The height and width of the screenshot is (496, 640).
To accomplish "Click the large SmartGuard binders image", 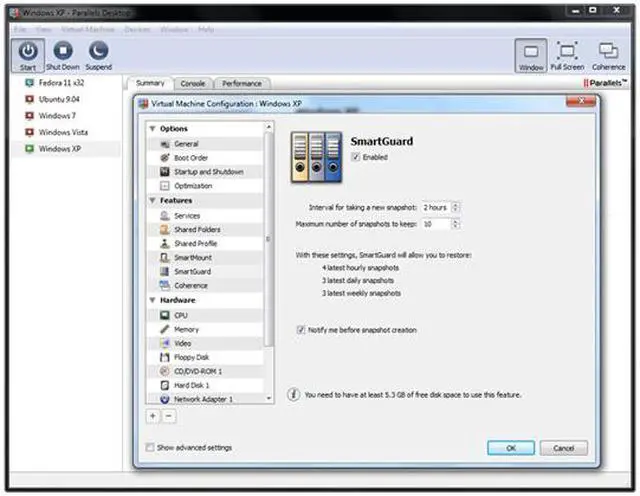I will click(x=316, y=157).
